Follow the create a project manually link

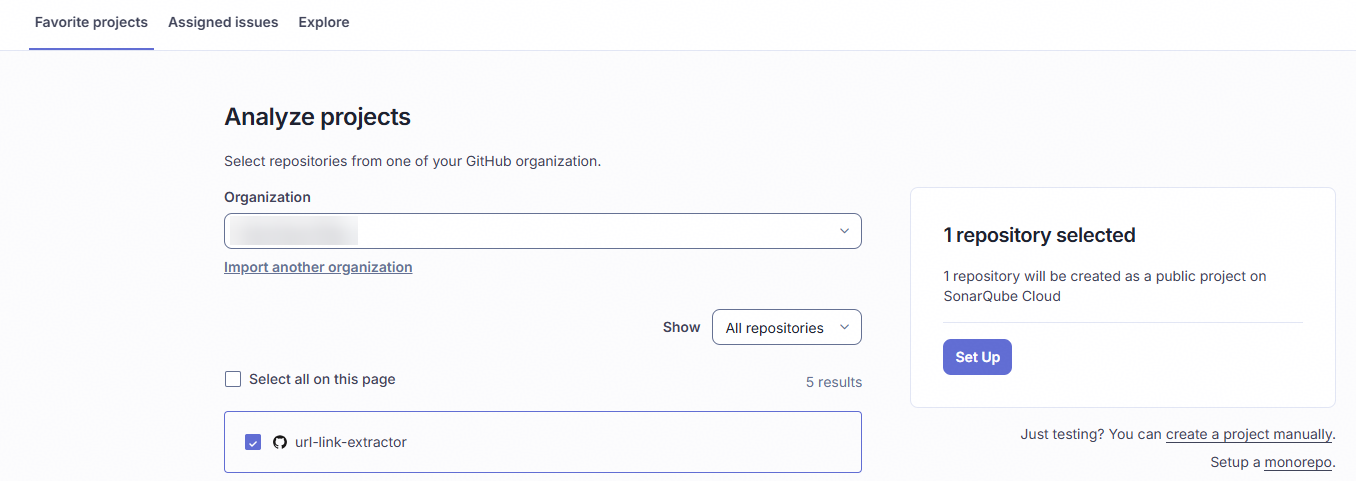coord(1249,434)
